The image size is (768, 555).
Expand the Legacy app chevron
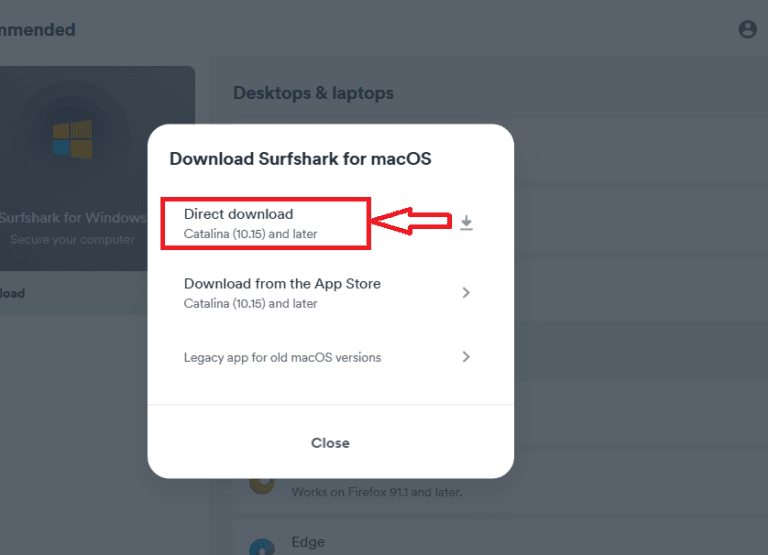(466, 357)
